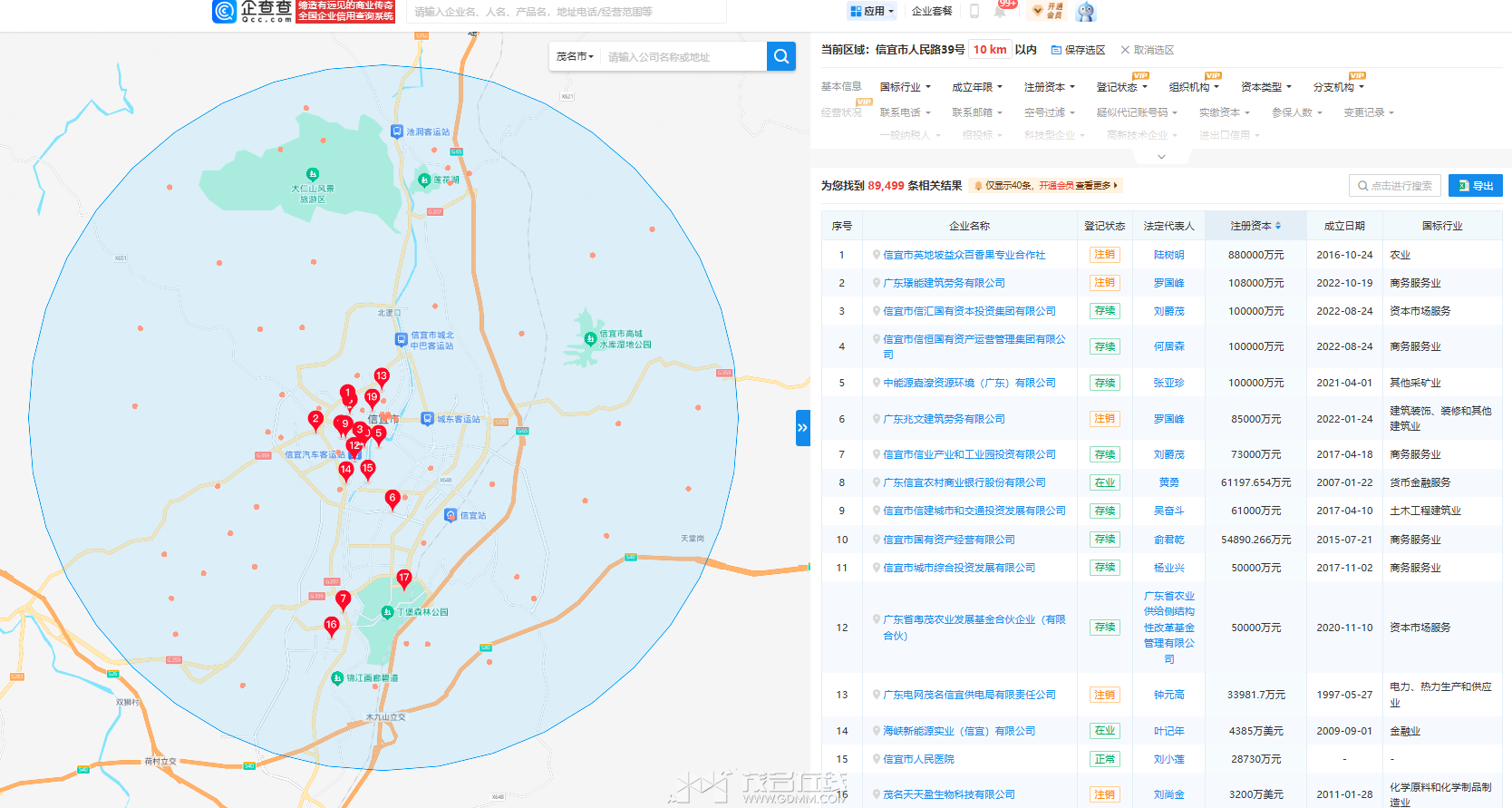This screenshot has width=1512, height=808.
Task: Collapse the map with the blue arrow tab
Action: coord(802,428)
